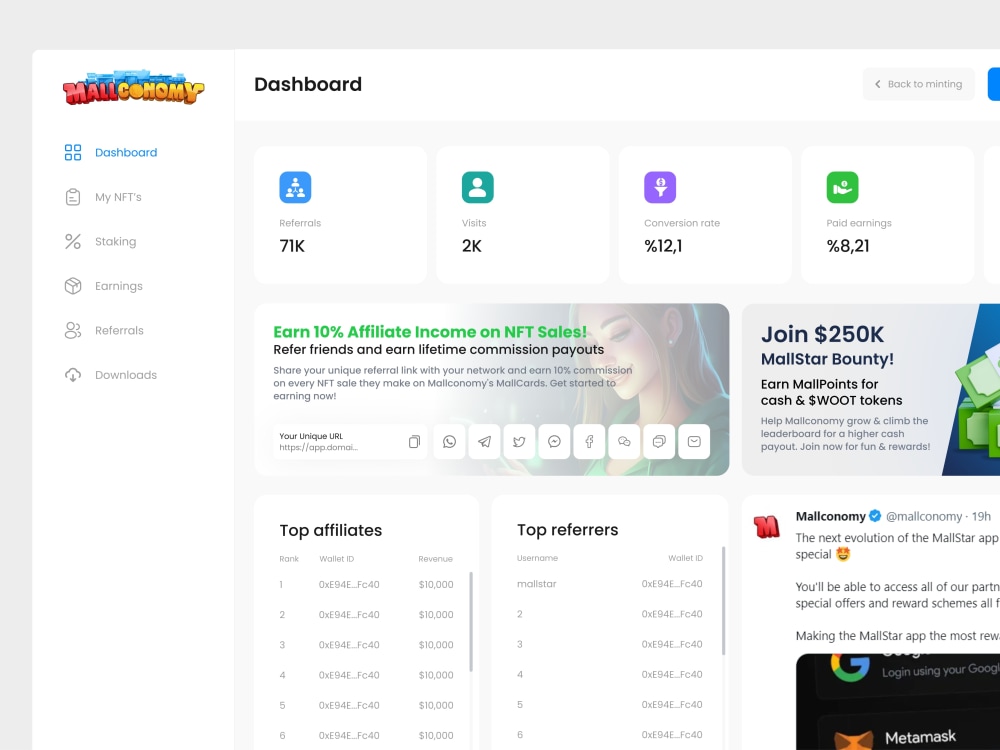Click the %8,21 Paid earnings value
Image resolution: width=1000 pixels, height=750 pixels.
point(848,246)
